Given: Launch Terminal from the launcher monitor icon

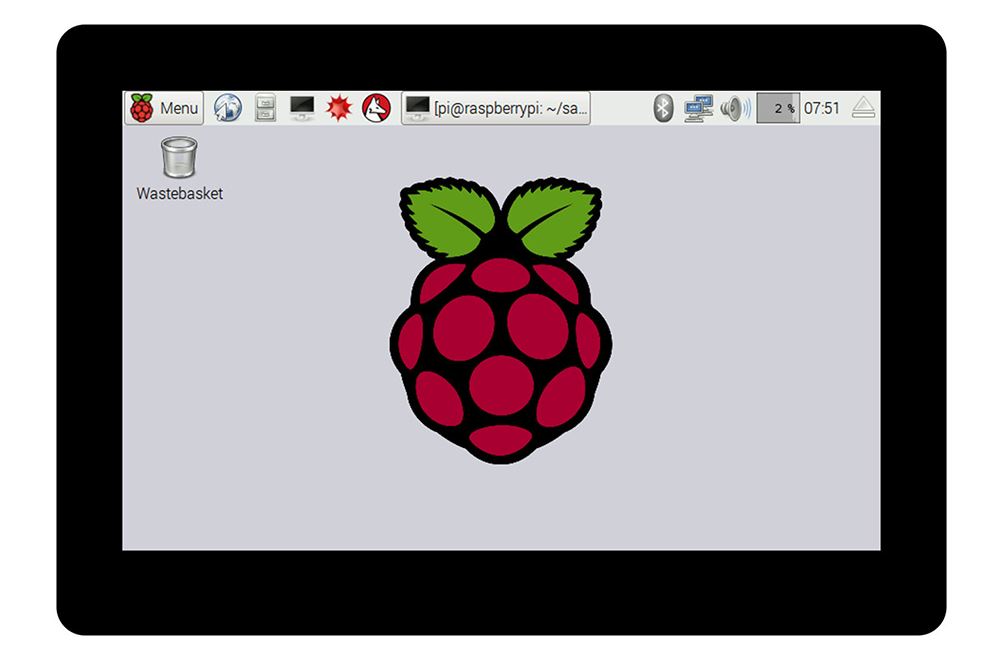Looking at the screenshot, I should coord(302,108).
